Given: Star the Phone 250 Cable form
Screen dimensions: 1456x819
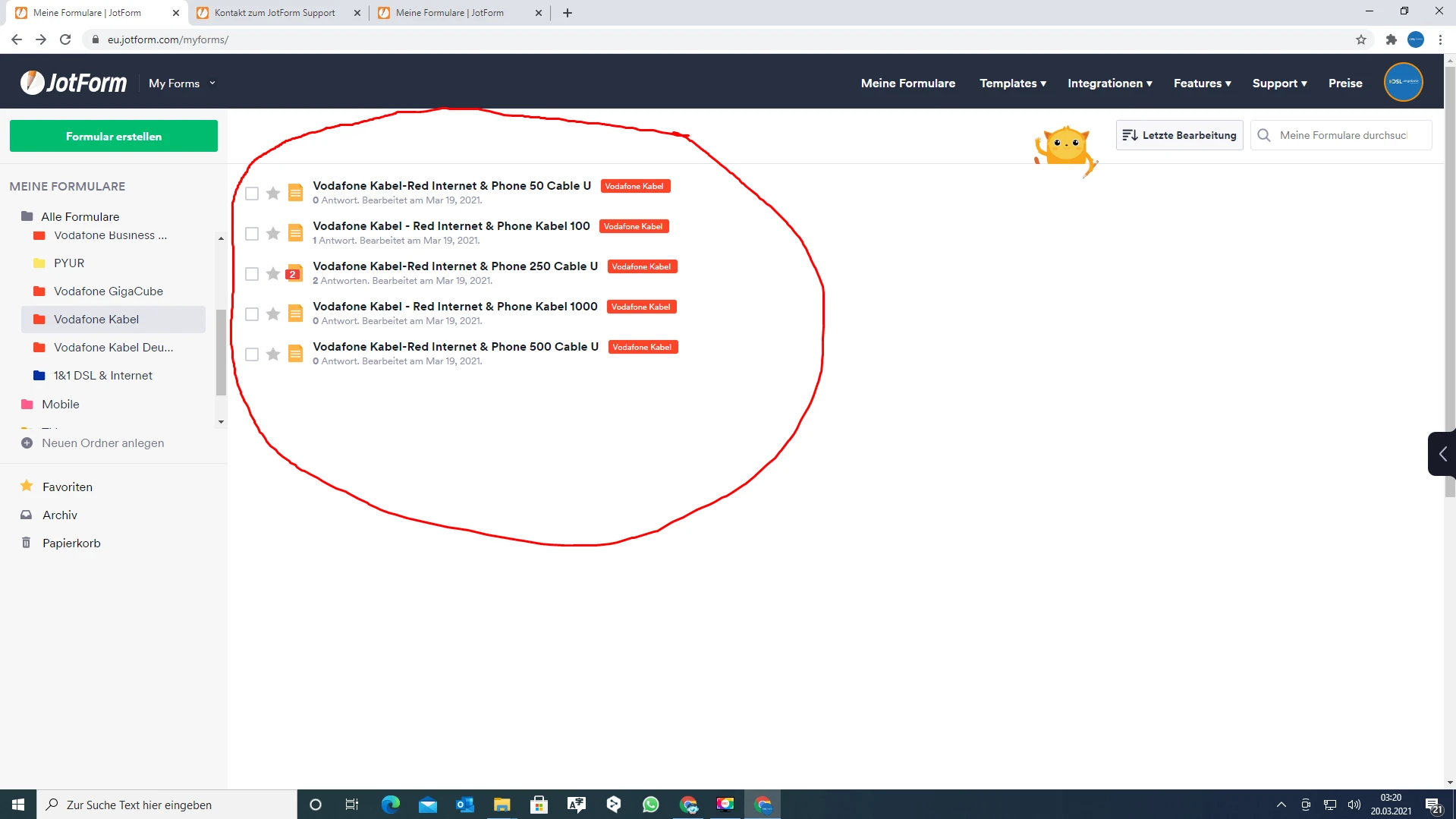Looking at the screenshot, I should 272,273.
